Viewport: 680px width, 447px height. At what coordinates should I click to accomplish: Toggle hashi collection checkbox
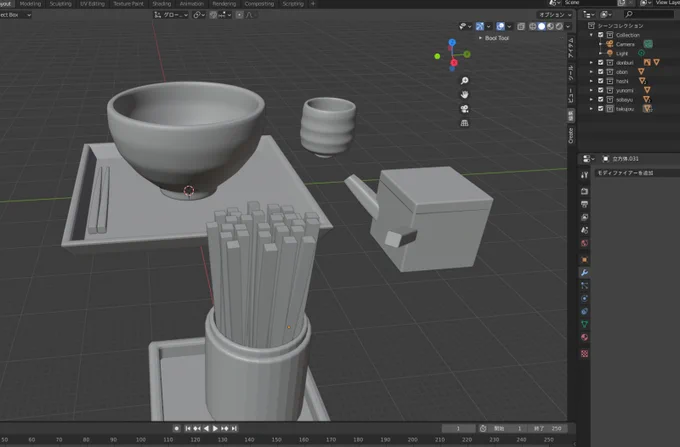[x=601, y=81]
